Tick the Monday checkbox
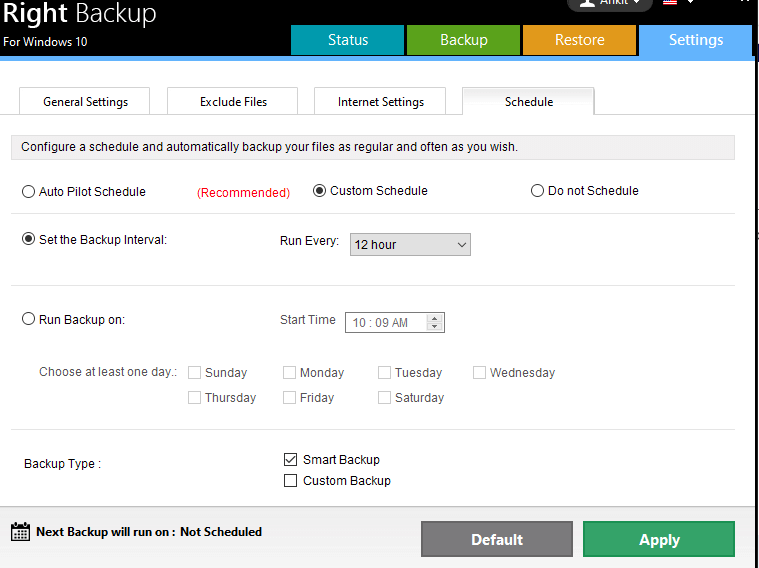This screenshot has height=568, width=759. (289, 373)
